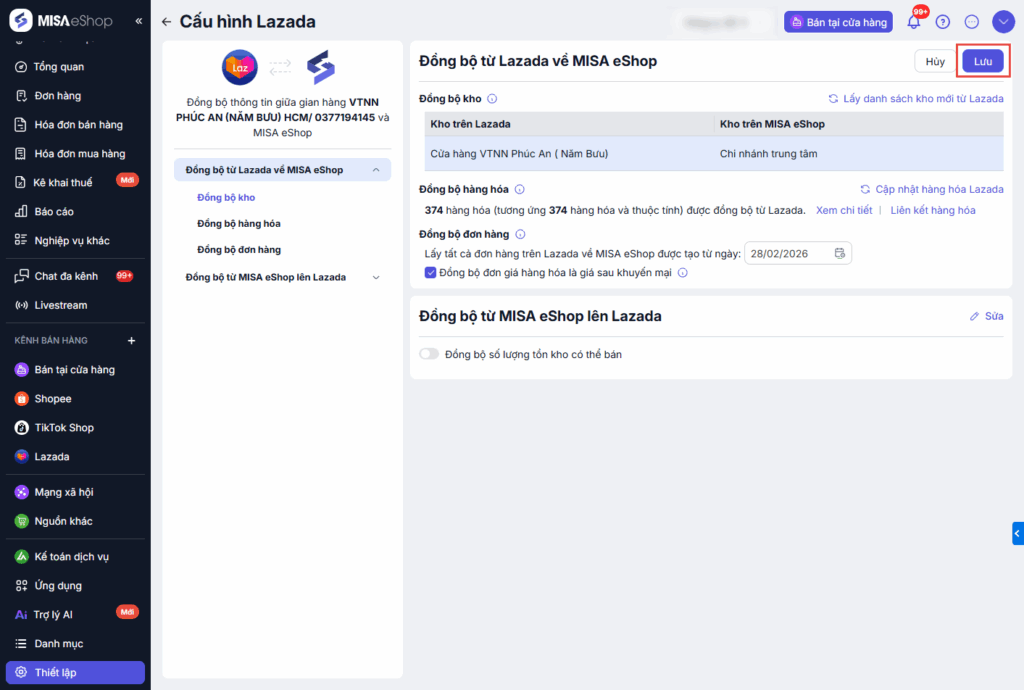
Task: Collapse the sidebar with the double chevron
Action: pos(138,21)
